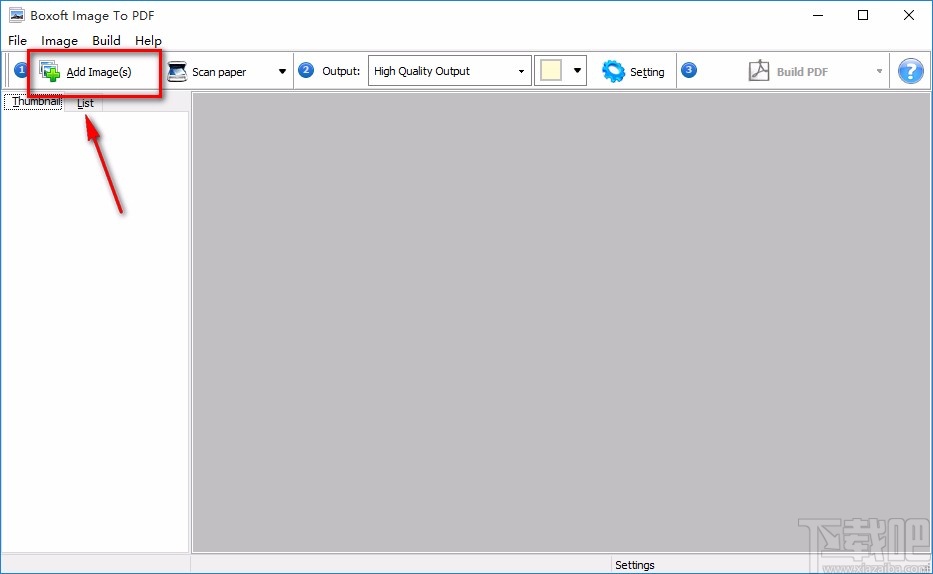Image resolution: width=933 pixels, height=574 pixels.
Task: Switch to the Thumbnail tab
Action: pos(34,102)
